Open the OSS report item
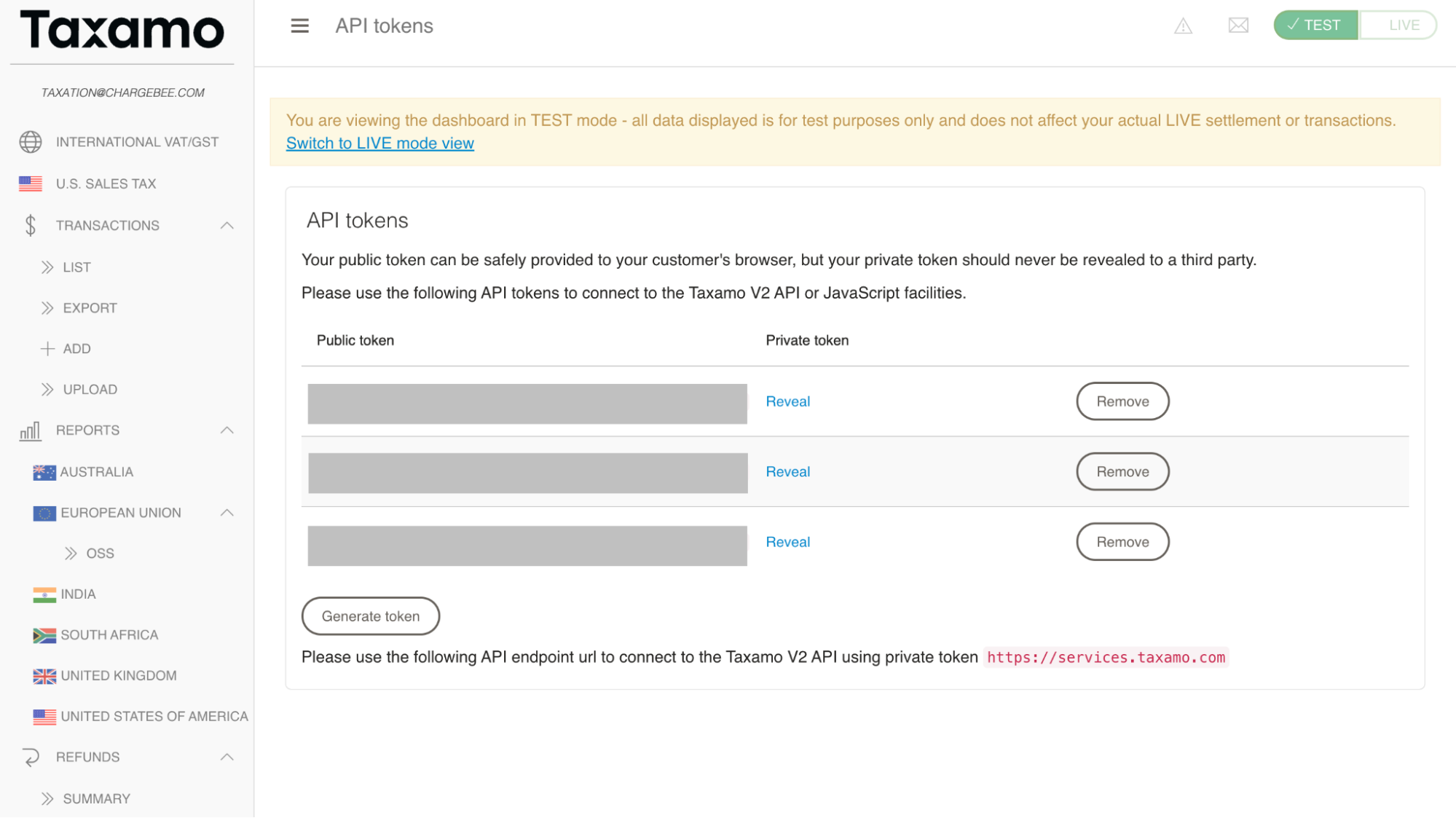The width and height of the screenshot is (1456, 818). click(100, 554)
